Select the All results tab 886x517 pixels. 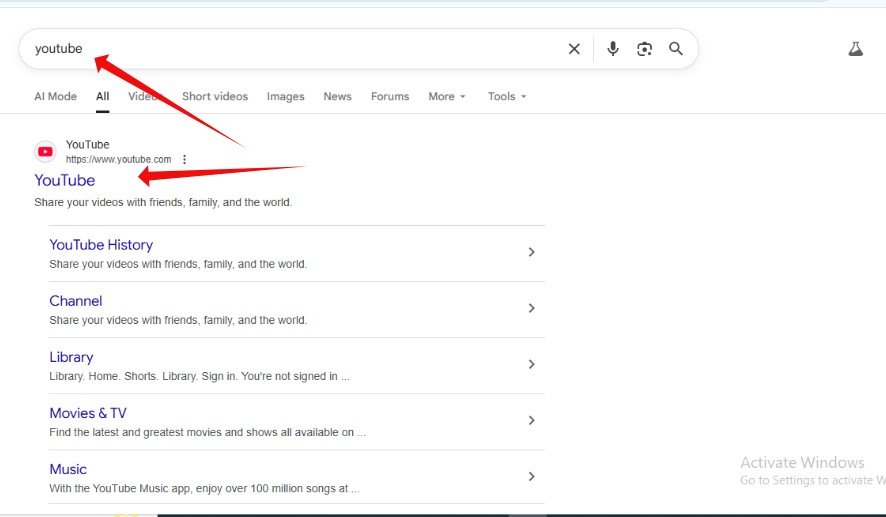(x=102, y=96)
